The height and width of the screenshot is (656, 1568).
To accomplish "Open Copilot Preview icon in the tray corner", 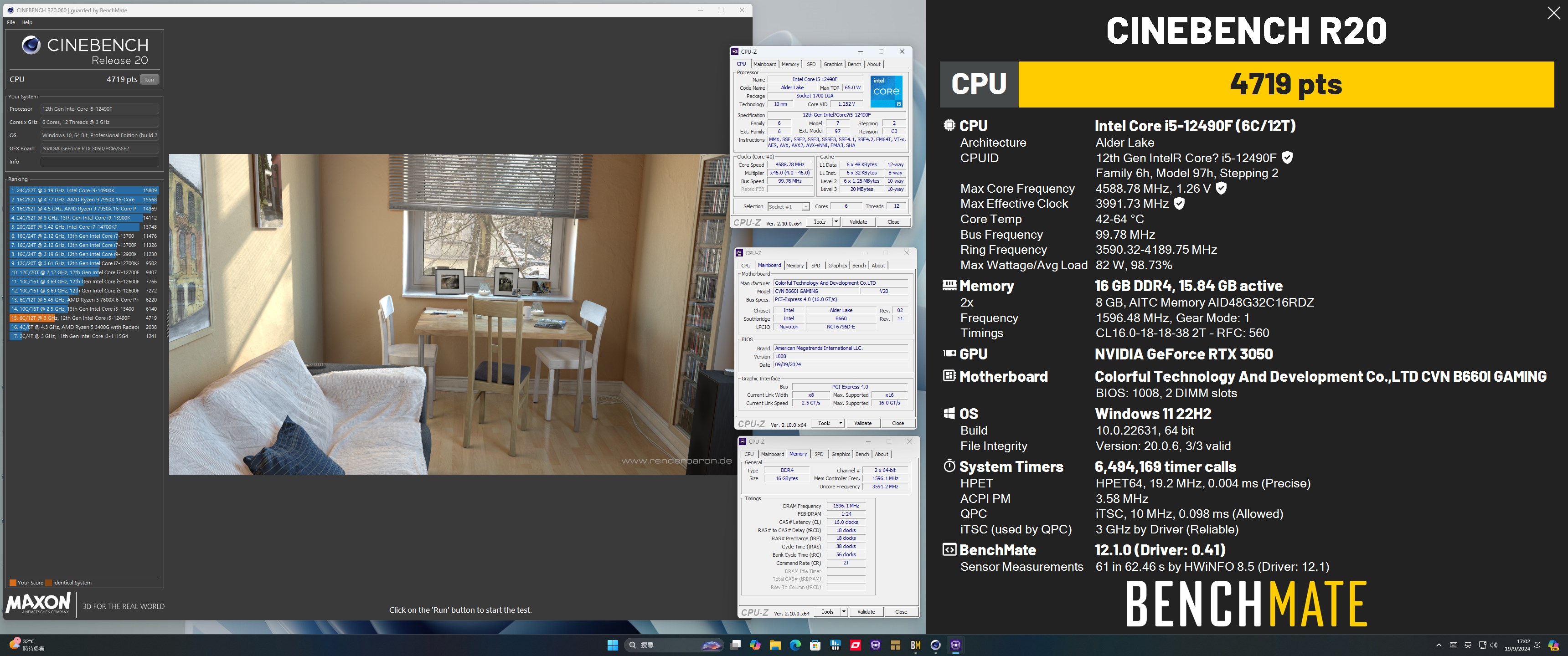I will [x=1553, y=645].
